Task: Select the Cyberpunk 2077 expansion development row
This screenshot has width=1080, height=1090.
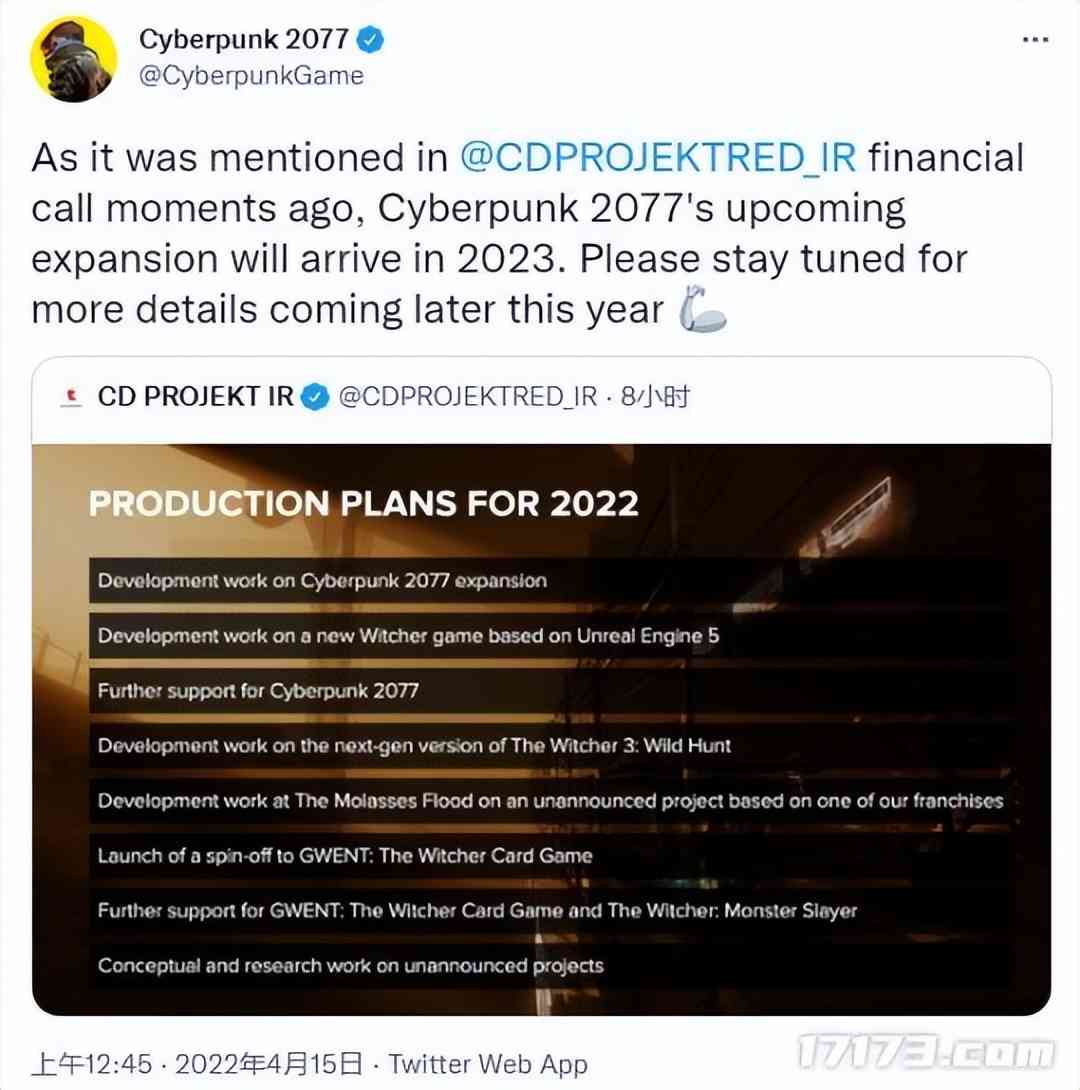Action: (323, 580)
